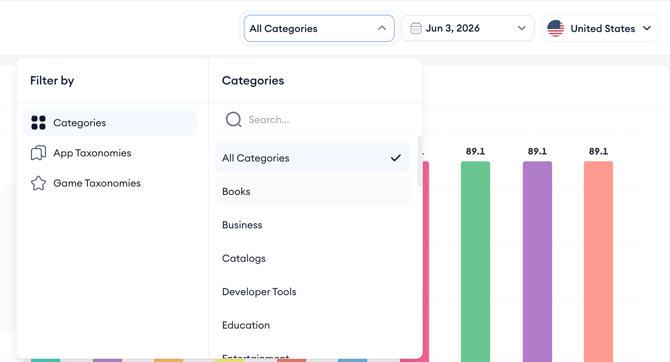Image resolution: width=670 pixels, height=362 pixels.
Task: Choose the Developer Tools category
Action: [313, 291]
